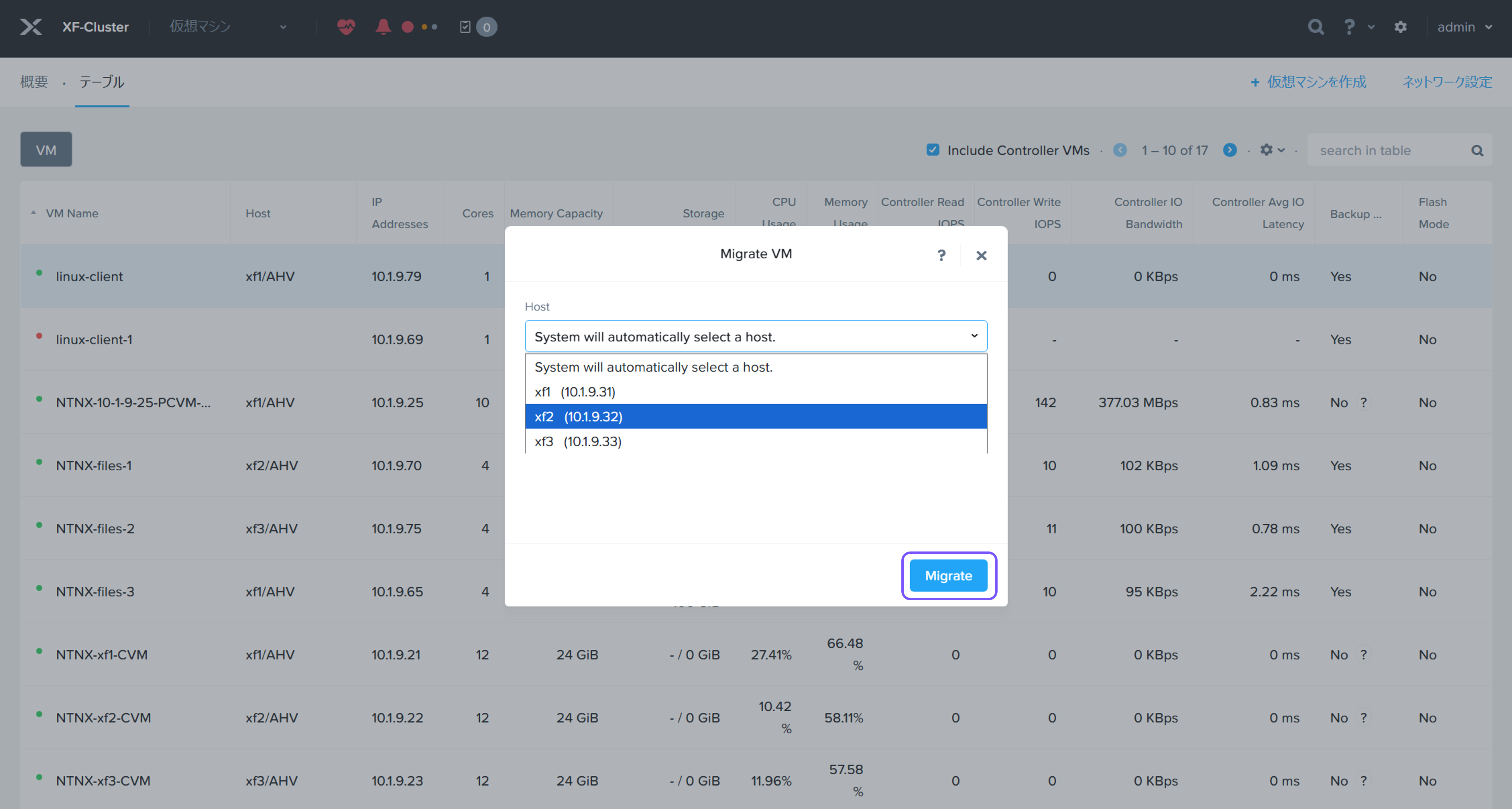
Task: Click the Migrate button
Action: pyautogui.click(x=948, y=575)
